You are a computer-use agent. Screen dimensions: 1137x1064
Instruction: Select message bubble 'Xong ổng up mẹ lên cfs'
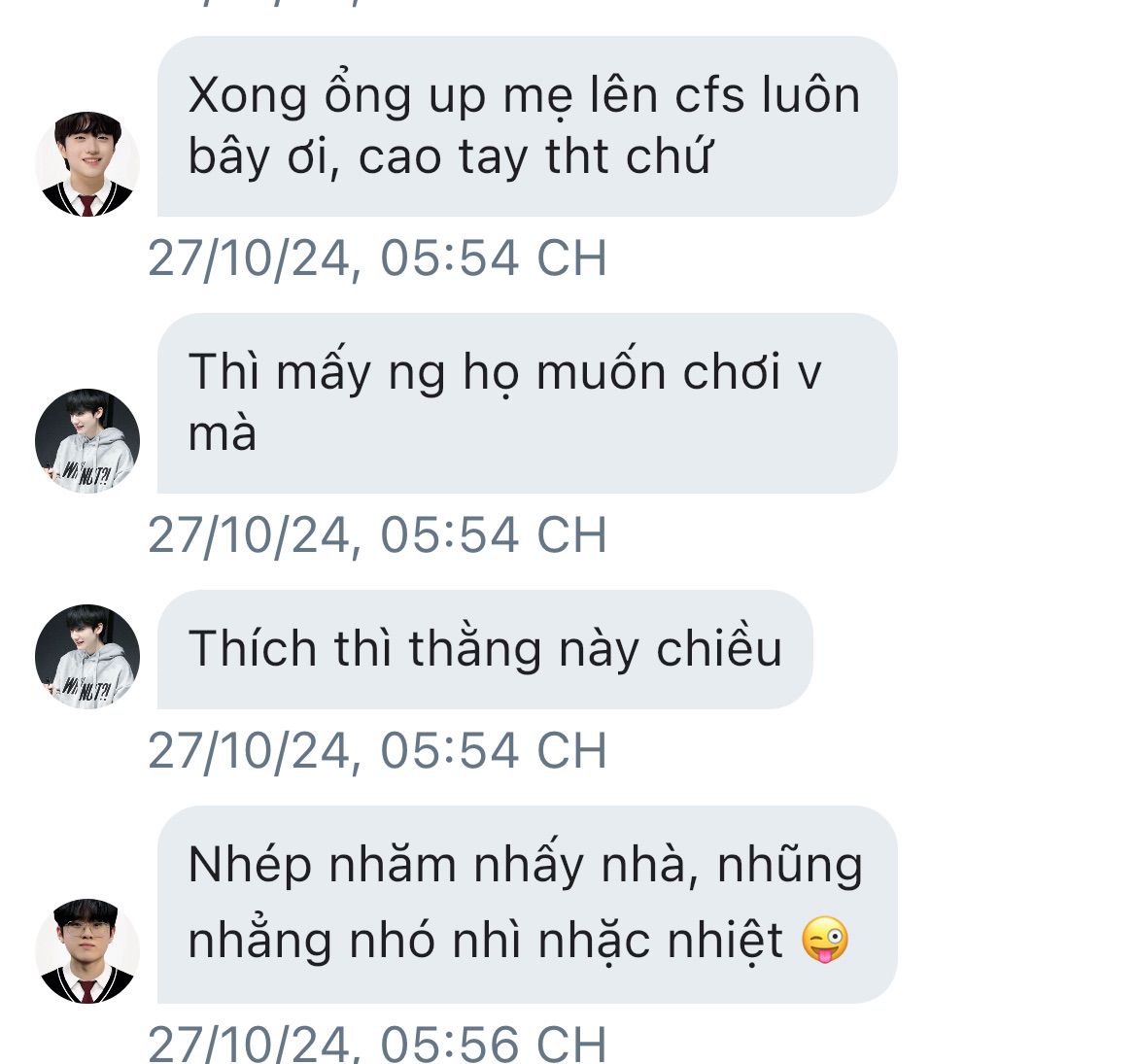click(x=527, y=126)
